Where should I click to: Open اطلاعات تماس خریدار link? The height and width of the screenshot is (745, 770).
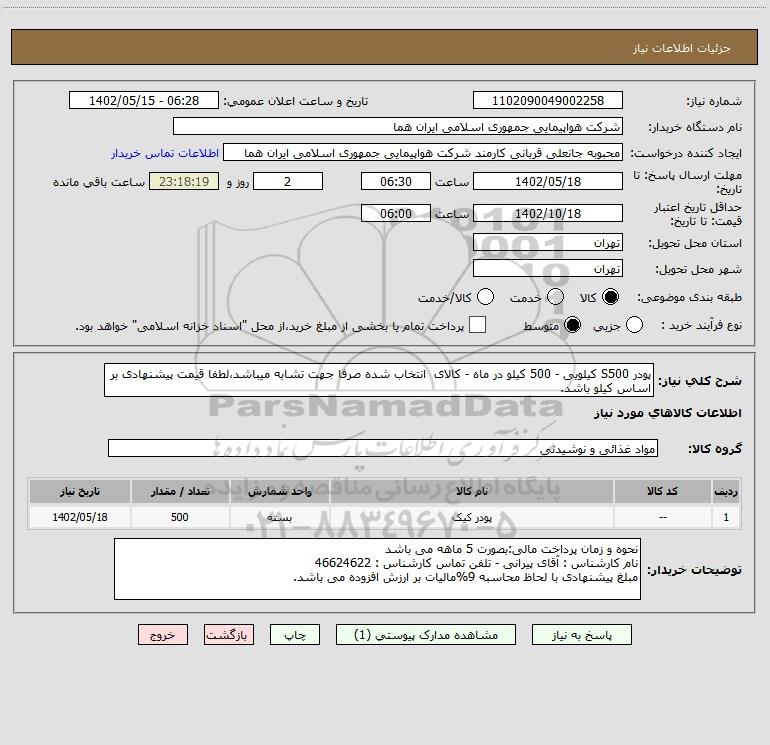[x=165, y=153]
